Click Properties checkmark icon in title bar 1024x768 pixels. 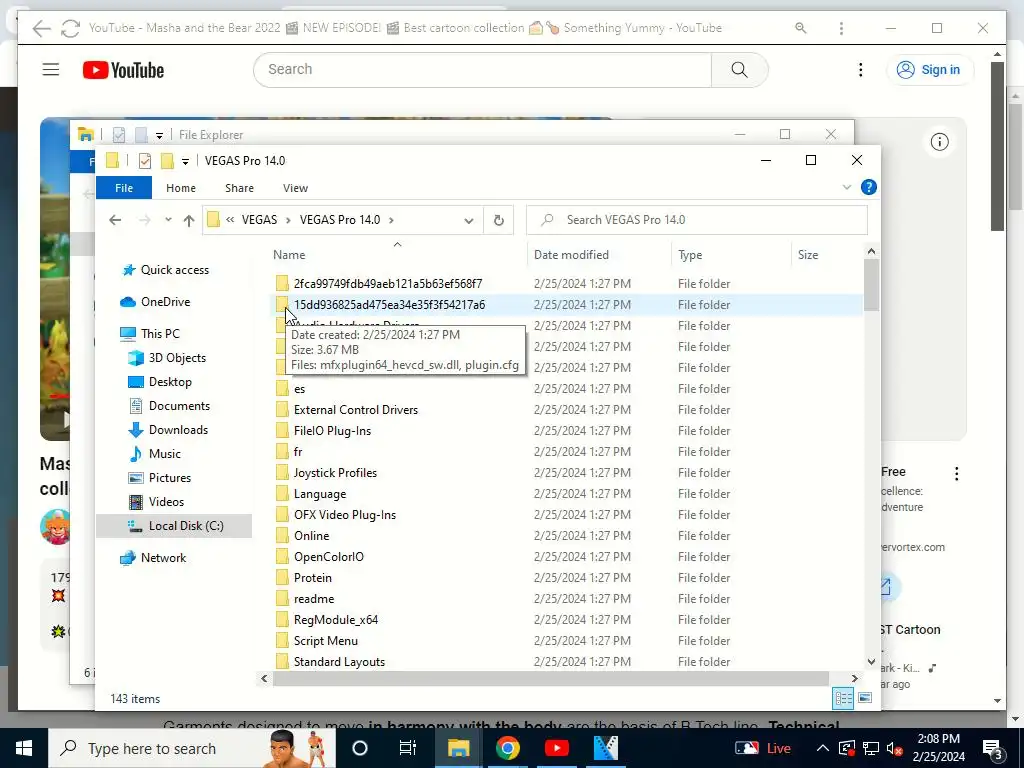[x=145, y=161]
